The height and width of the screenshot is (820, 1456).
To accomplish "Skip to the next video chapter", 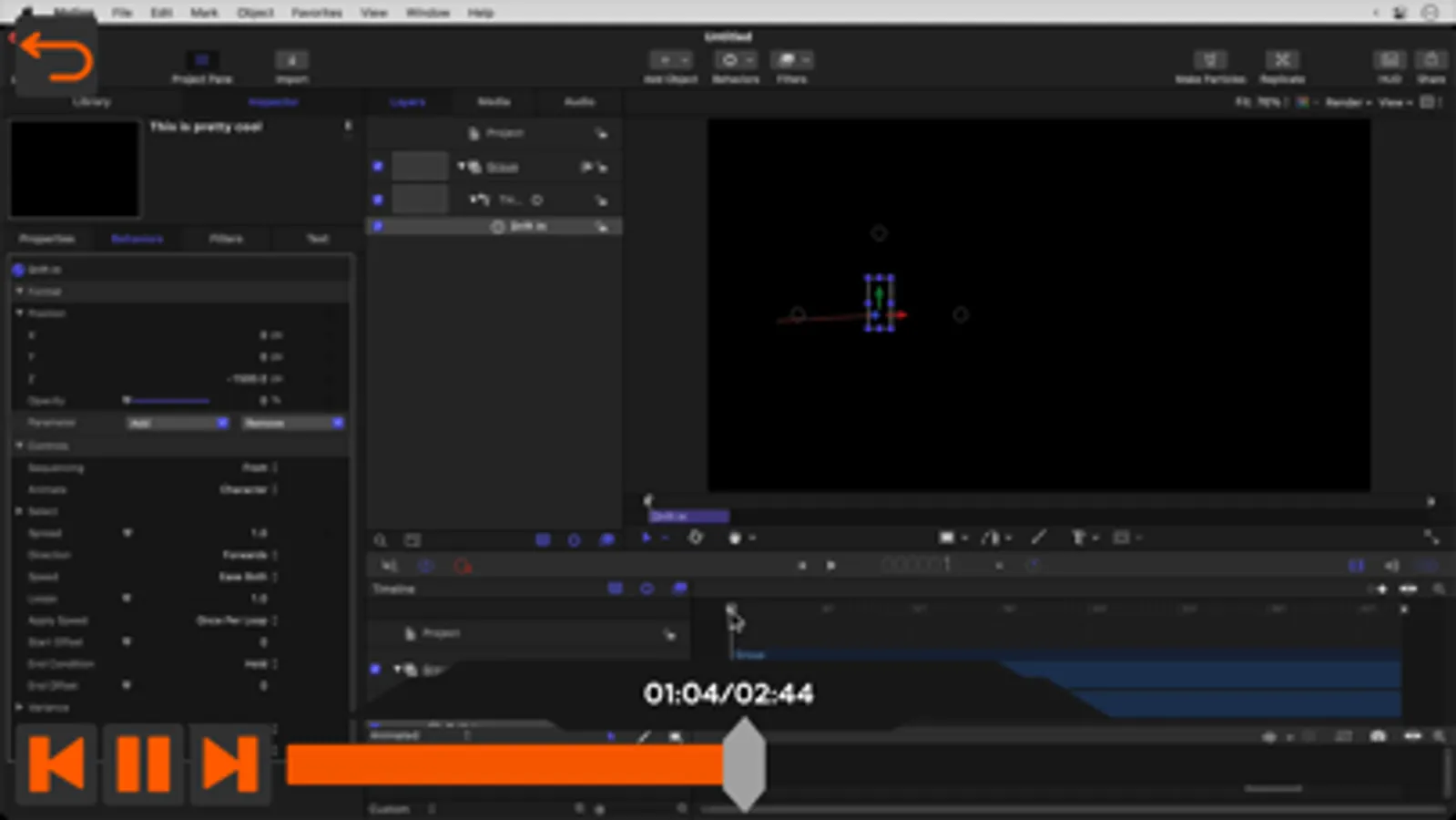I will click(229, 764).
